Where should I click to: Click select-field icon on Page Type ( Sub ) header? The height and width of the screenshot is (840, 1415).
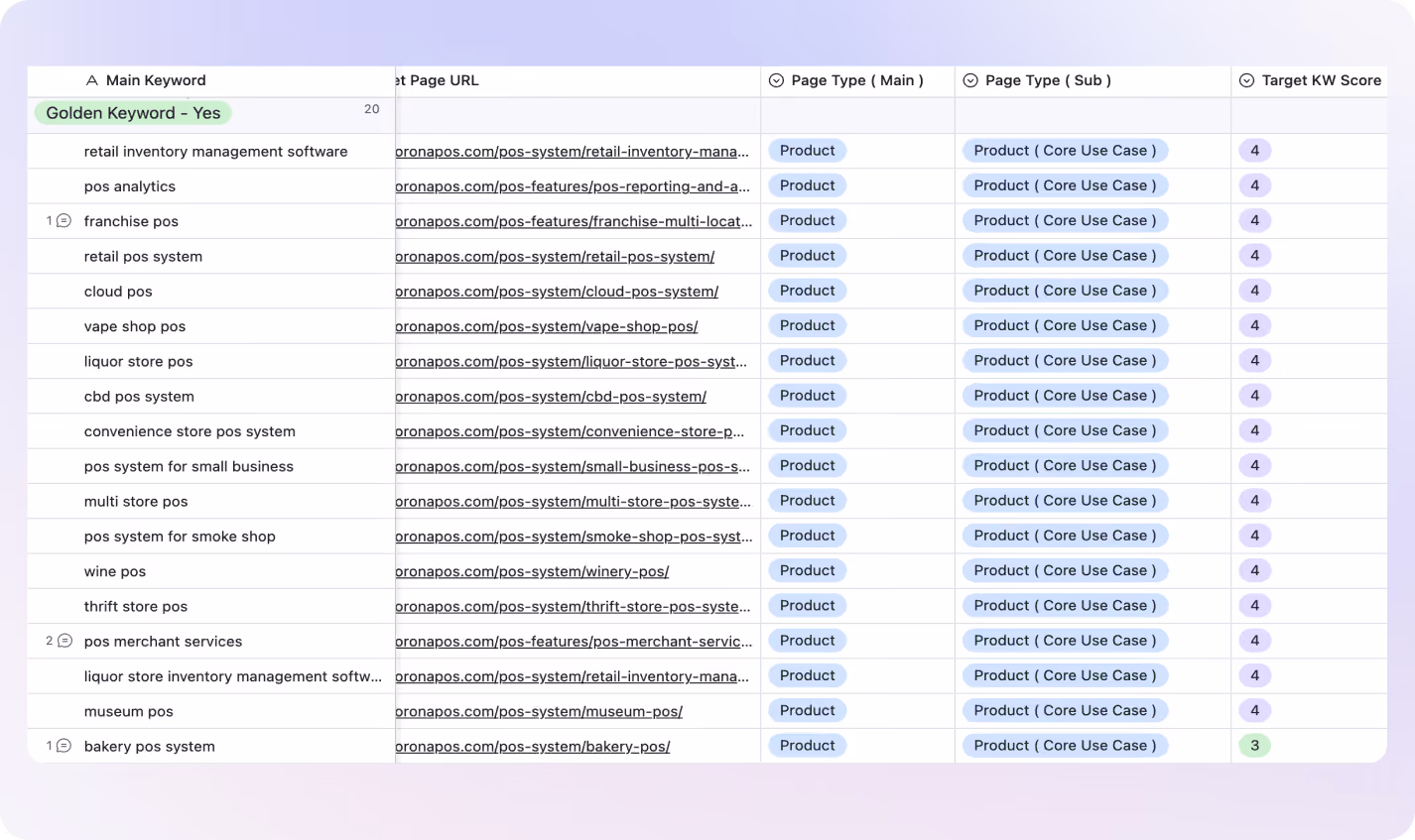[x=970, y=80]
